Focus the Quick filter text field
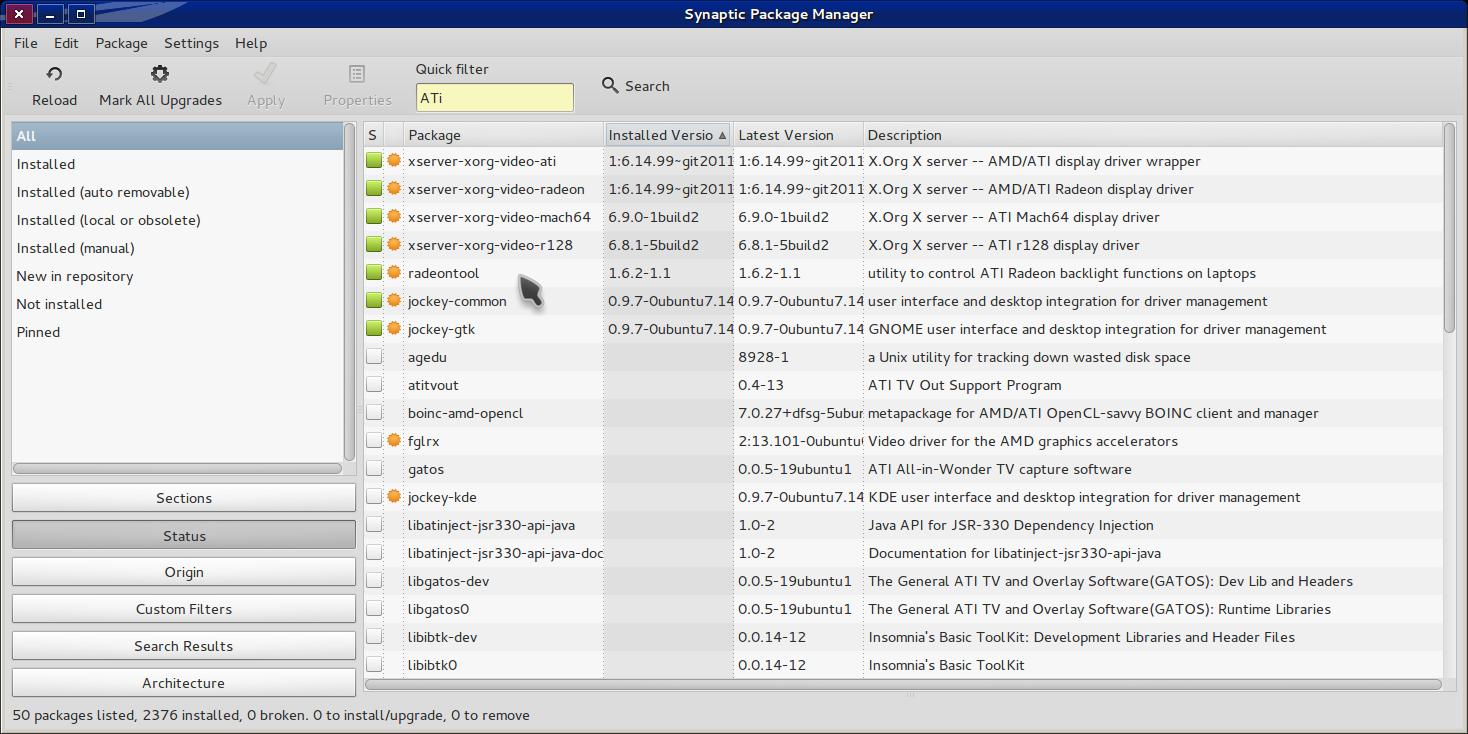The width and height of the screenshot is (1468, 734). (x=495, y=98)
